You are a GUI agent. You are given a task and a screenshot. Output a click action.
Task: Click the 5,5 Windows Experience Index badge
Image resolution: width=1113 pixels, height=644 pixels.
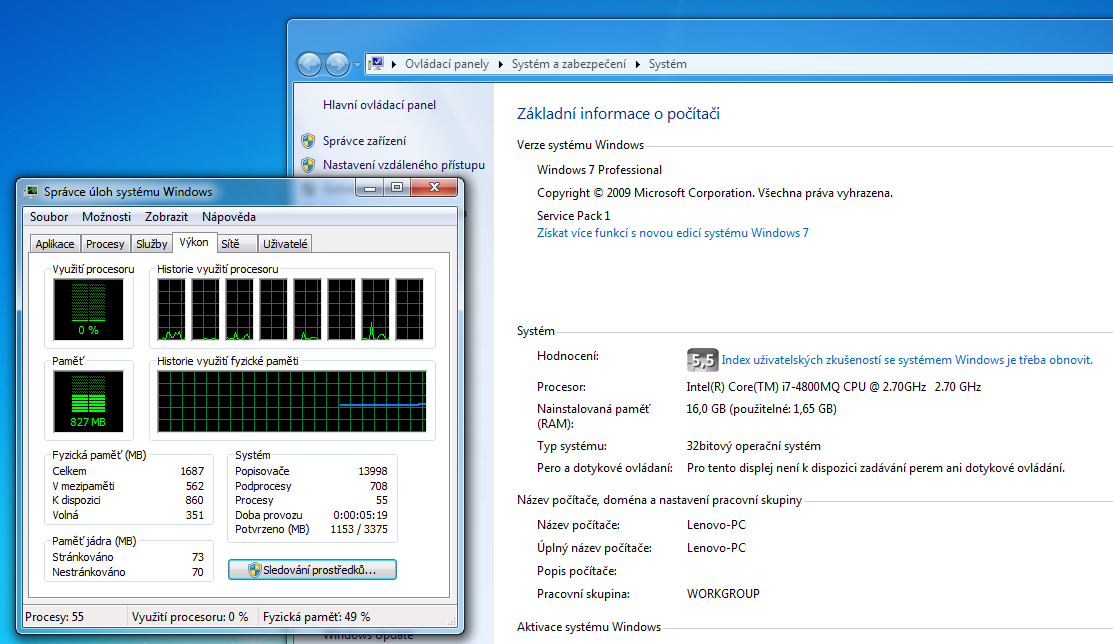click(702, 360)
